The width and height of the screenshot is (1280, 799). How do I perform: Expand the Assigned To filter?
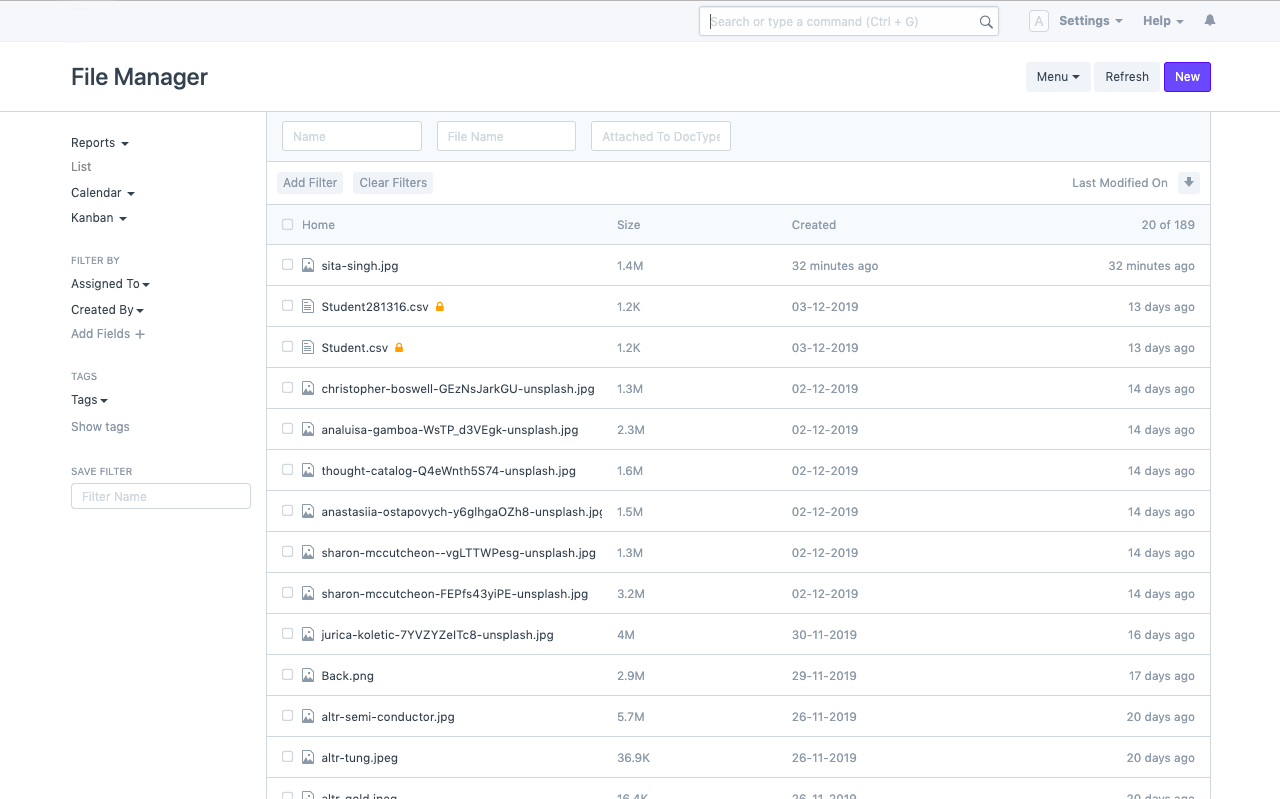point(110,284)
